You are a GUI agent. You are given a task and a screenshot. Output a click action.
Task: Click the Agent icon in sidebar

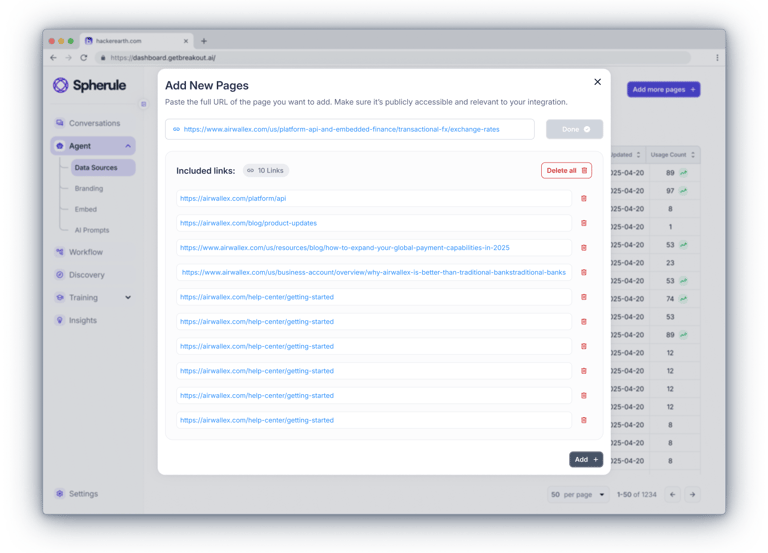click(60, 146)
